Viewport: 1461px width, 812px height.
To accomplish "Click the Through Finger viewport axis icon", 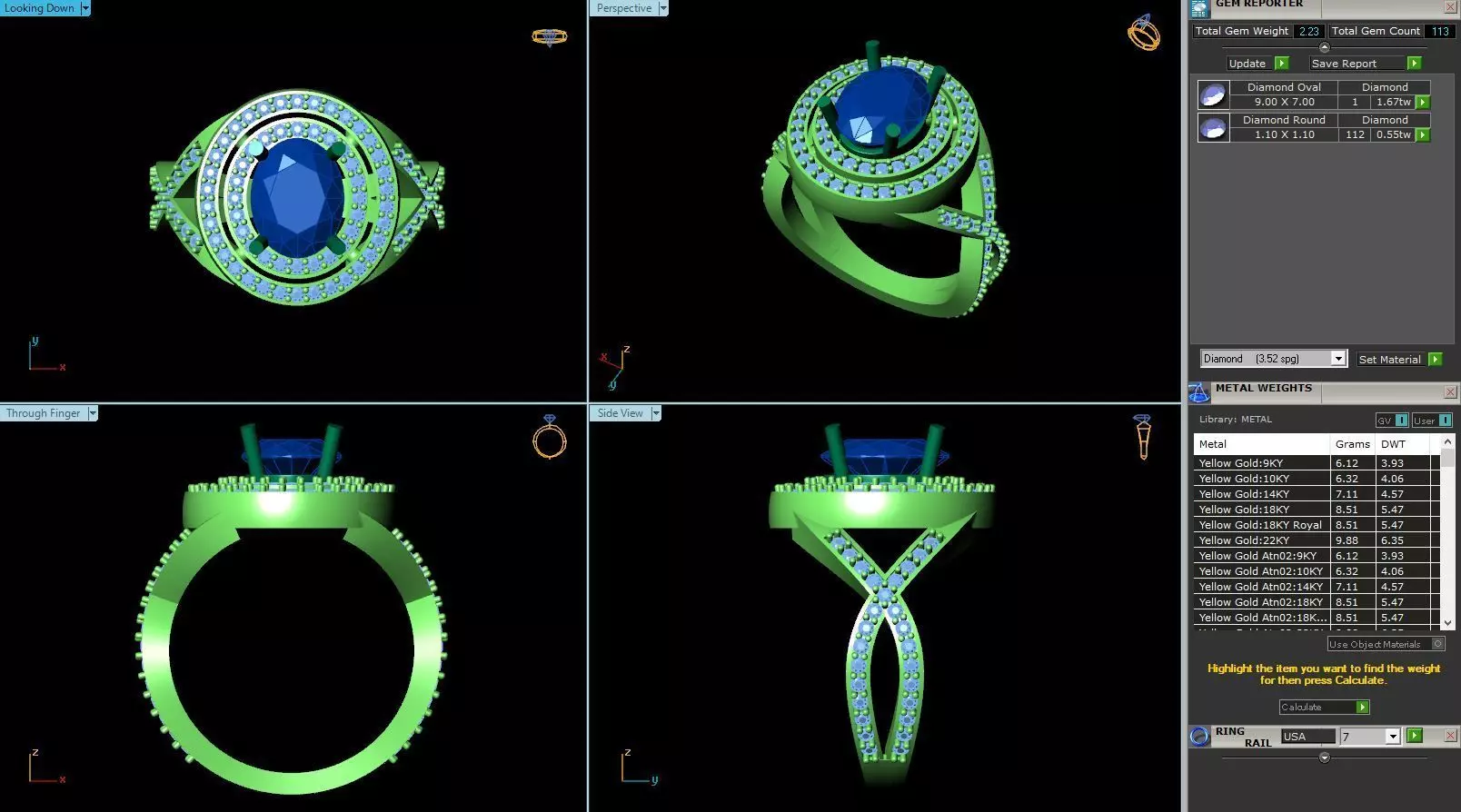I will point(45,767).
